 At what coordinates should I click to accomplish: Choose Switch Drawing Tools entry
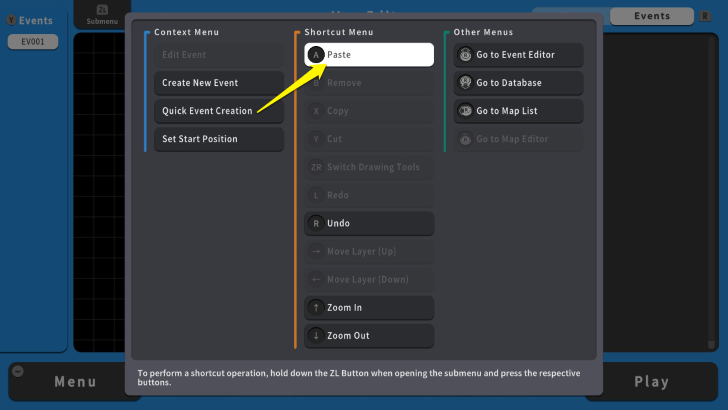[369, 167]
